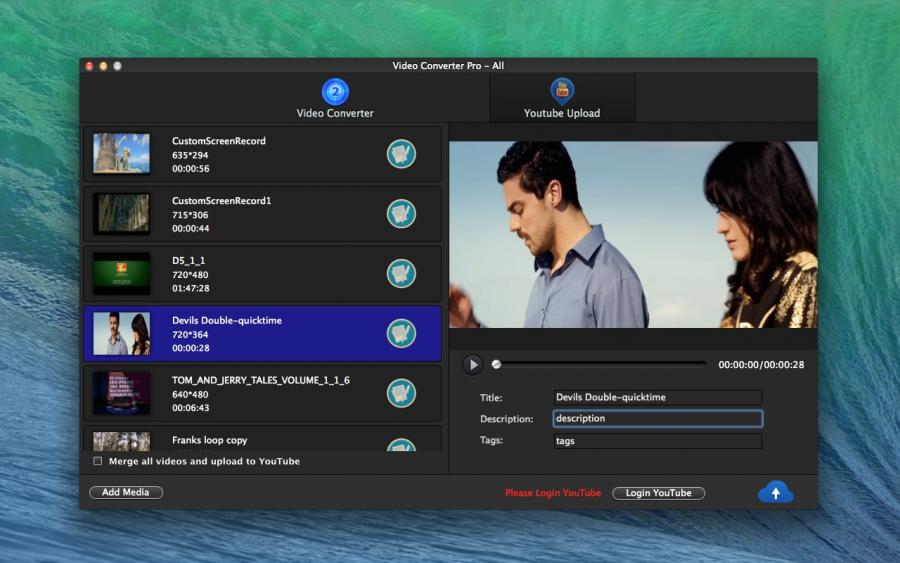The image size is (900, 563).
Task: Click the '00:00:56' duration text
Action: point(191,169)
